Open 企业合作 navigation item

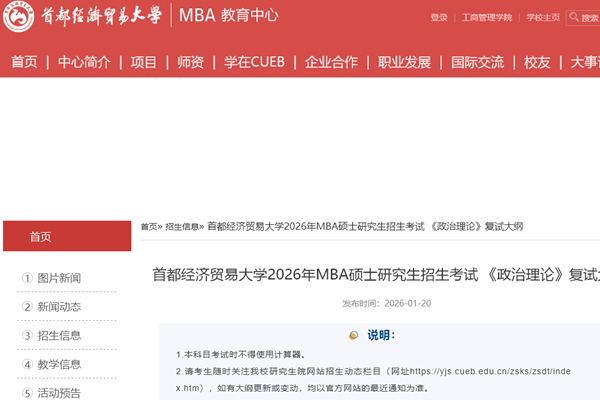click(x=331, y=62)
